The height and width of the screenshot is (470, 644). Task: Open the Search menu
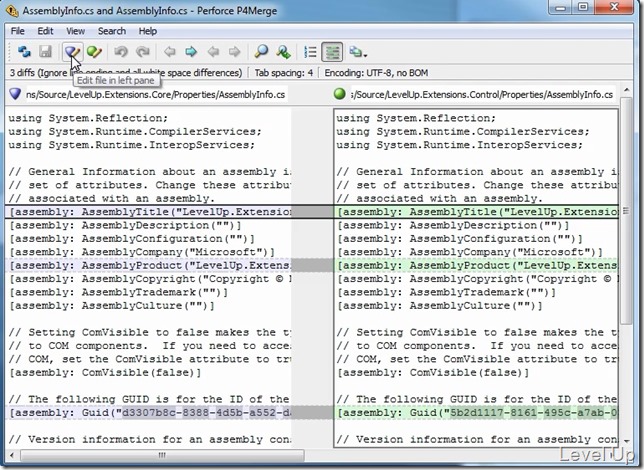click(x=112, y=31)
